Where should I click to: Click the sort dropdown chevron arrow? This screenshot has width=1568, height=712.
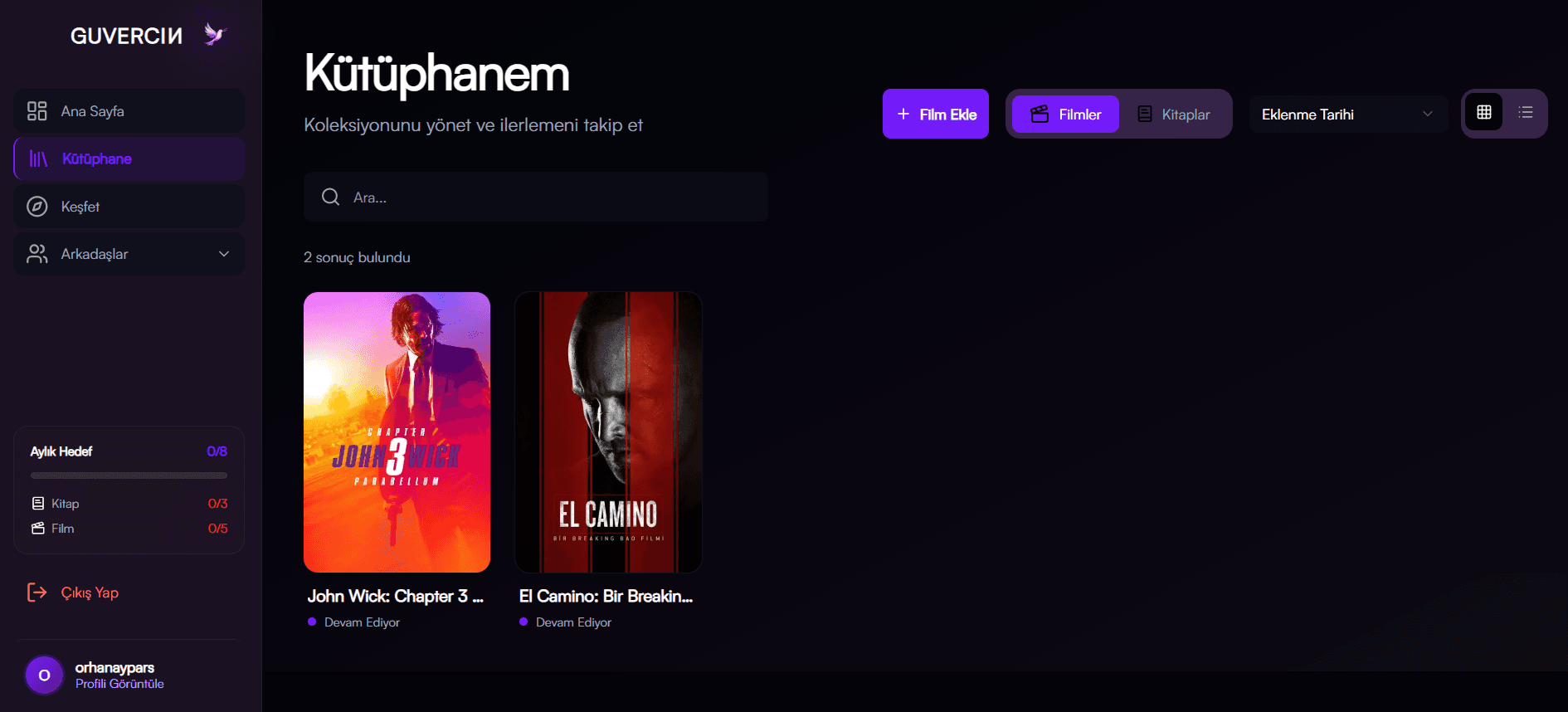1428,115
